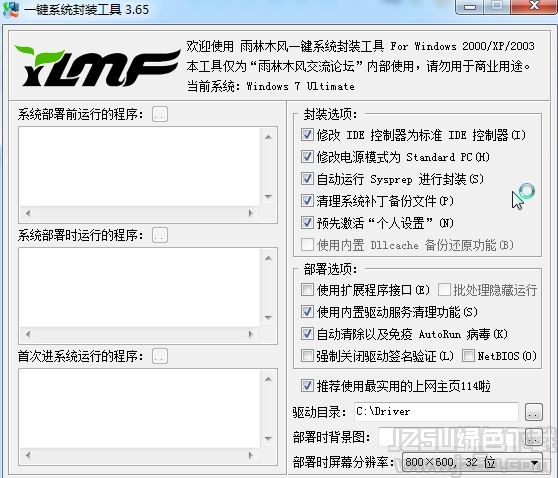Toggle 预先激活“个人设置” checkbox
Image resolution: width=558 pixels, height=478 pixels.
(307, 223)
